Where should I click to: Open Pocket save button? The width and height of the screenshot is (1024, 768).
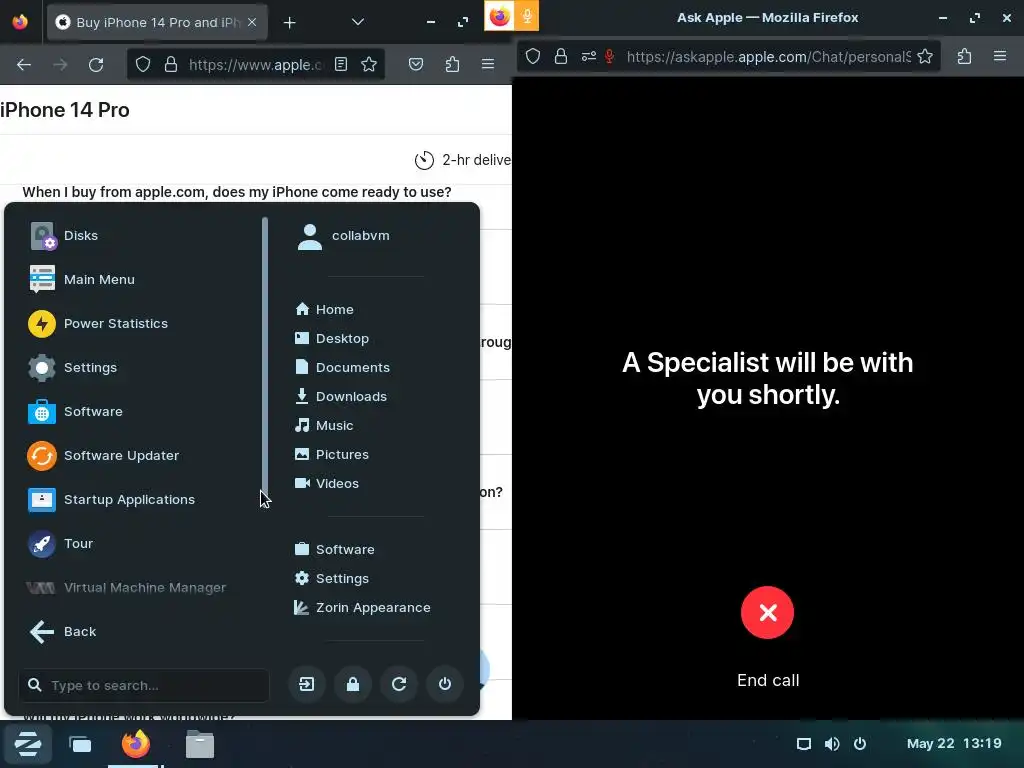coord(416,64)
